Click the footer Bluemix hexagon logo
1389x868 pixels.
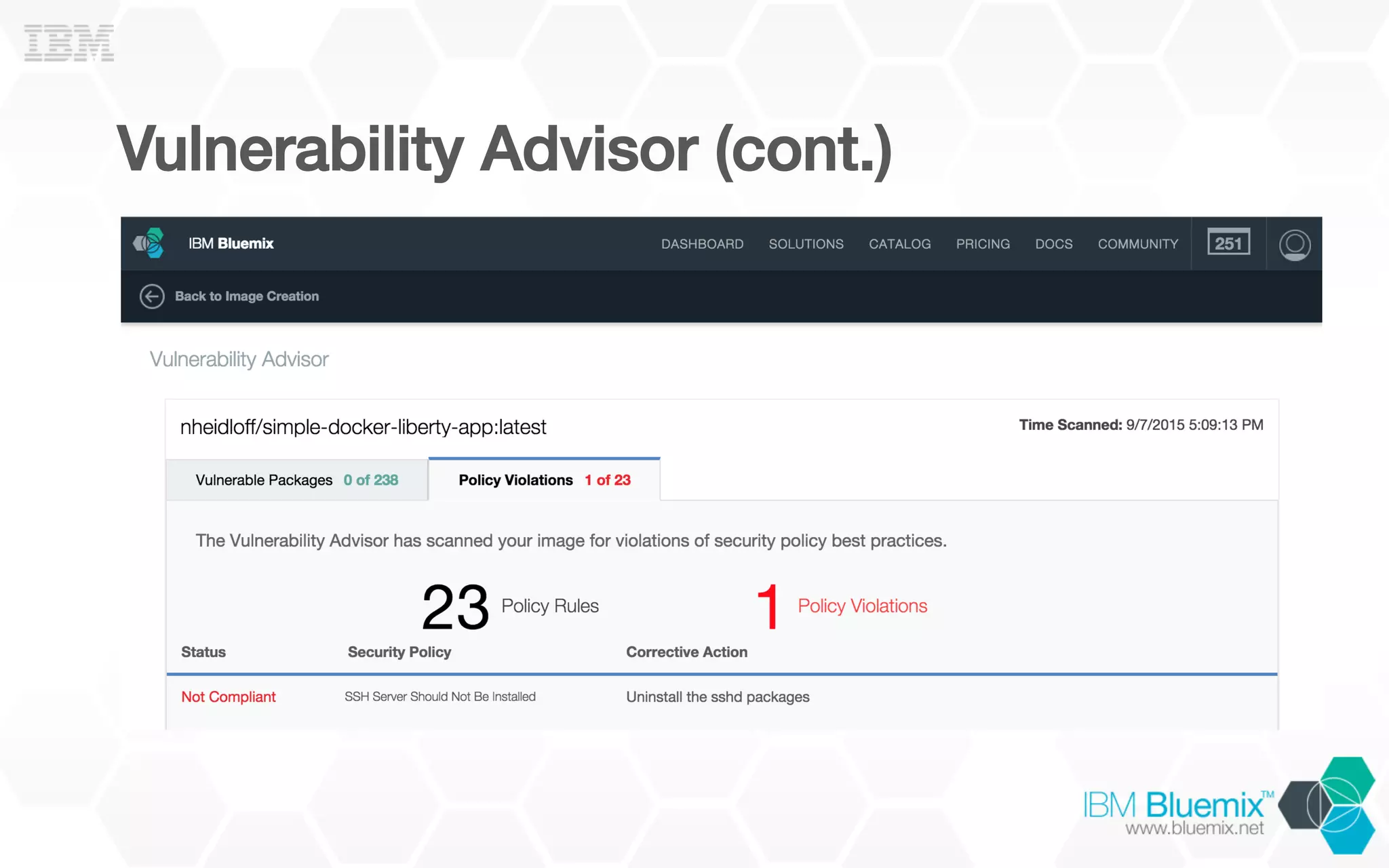(1327, 806)
